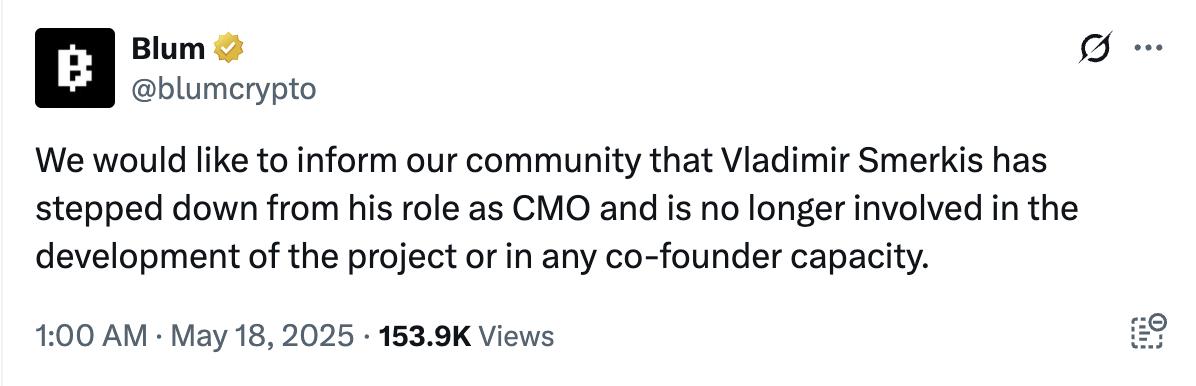Click the reader notes icon at bottom right
This screenshot has width=1196, height=386.
pyautogui.click(x=1147, y=332)
